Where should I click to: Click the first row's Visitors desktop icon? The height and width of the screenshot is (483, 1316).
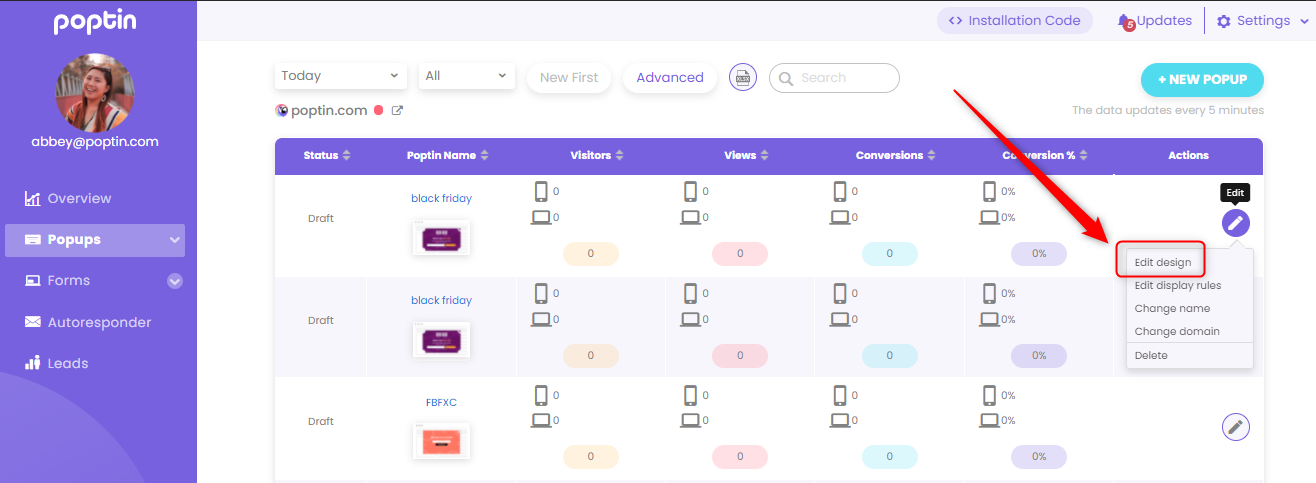[541, 217]
